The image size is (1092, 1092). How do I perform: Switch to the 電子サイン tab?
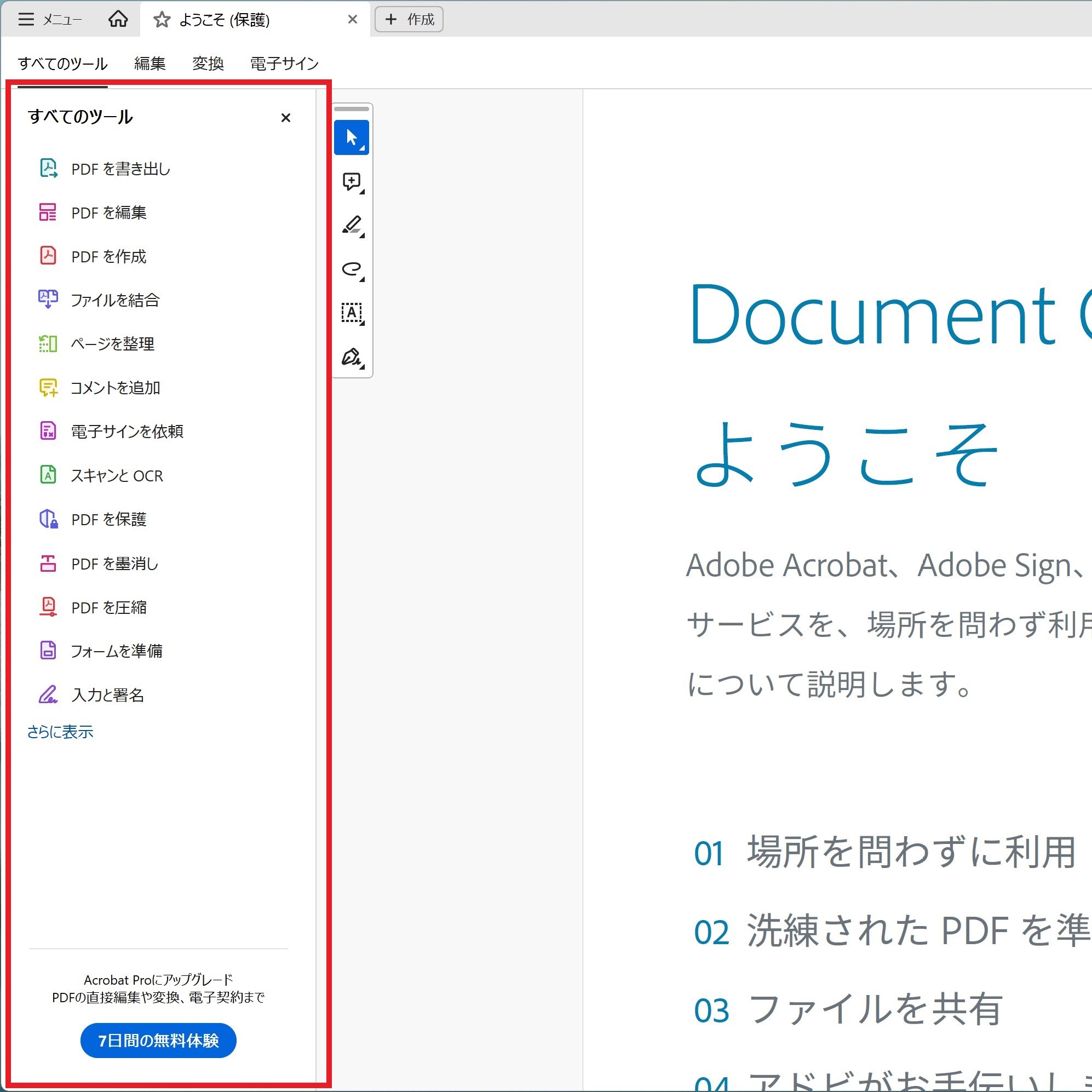pos(284,64)
